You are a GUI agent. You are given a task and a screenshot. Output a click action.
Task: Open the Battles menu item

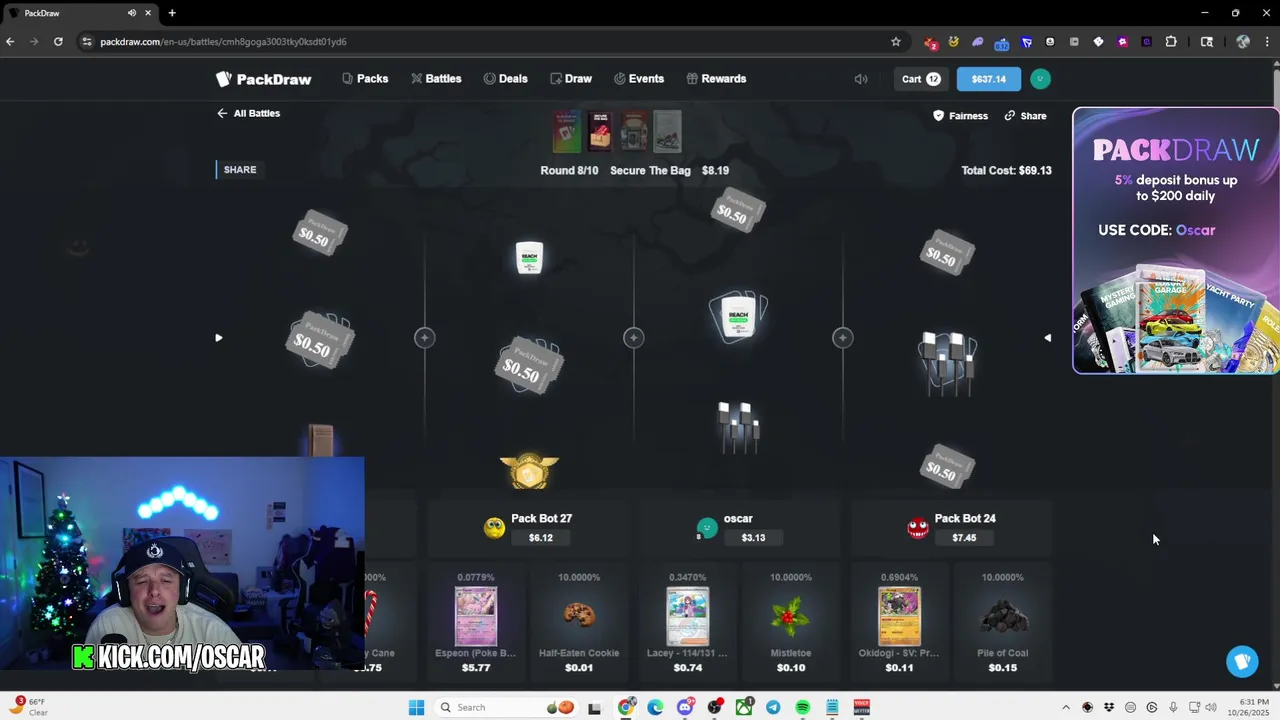pos(436,78)
